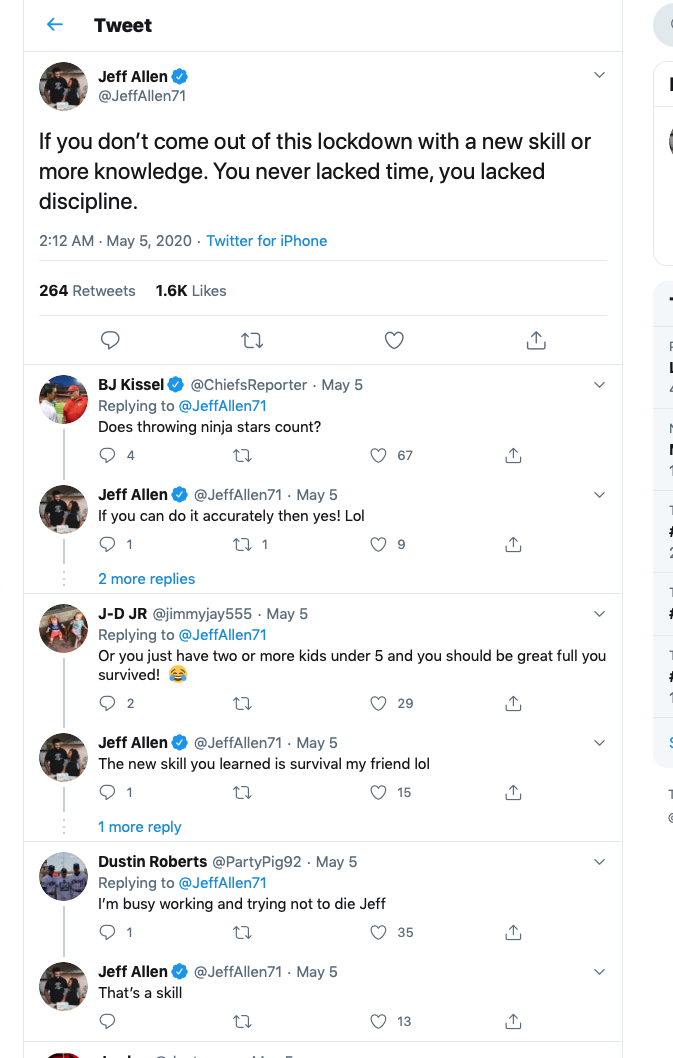673x1058 pixels.
Task: Open options chevron on BJ Kissel's reply
Action: (599, 385)
